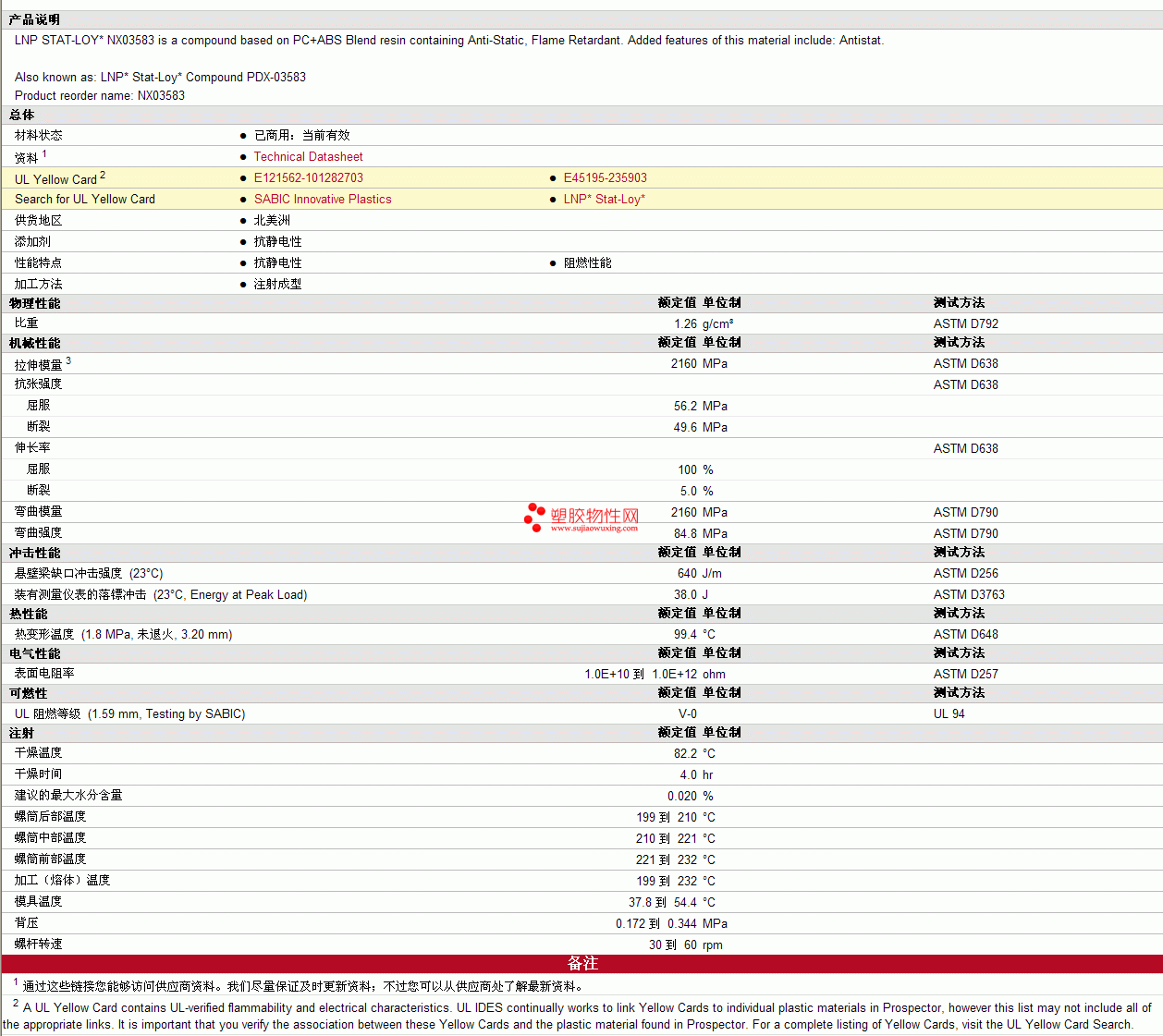Click the 模具温度 row label
1163x1036 pixels.
pyautogui.click(x=39, y=902)
